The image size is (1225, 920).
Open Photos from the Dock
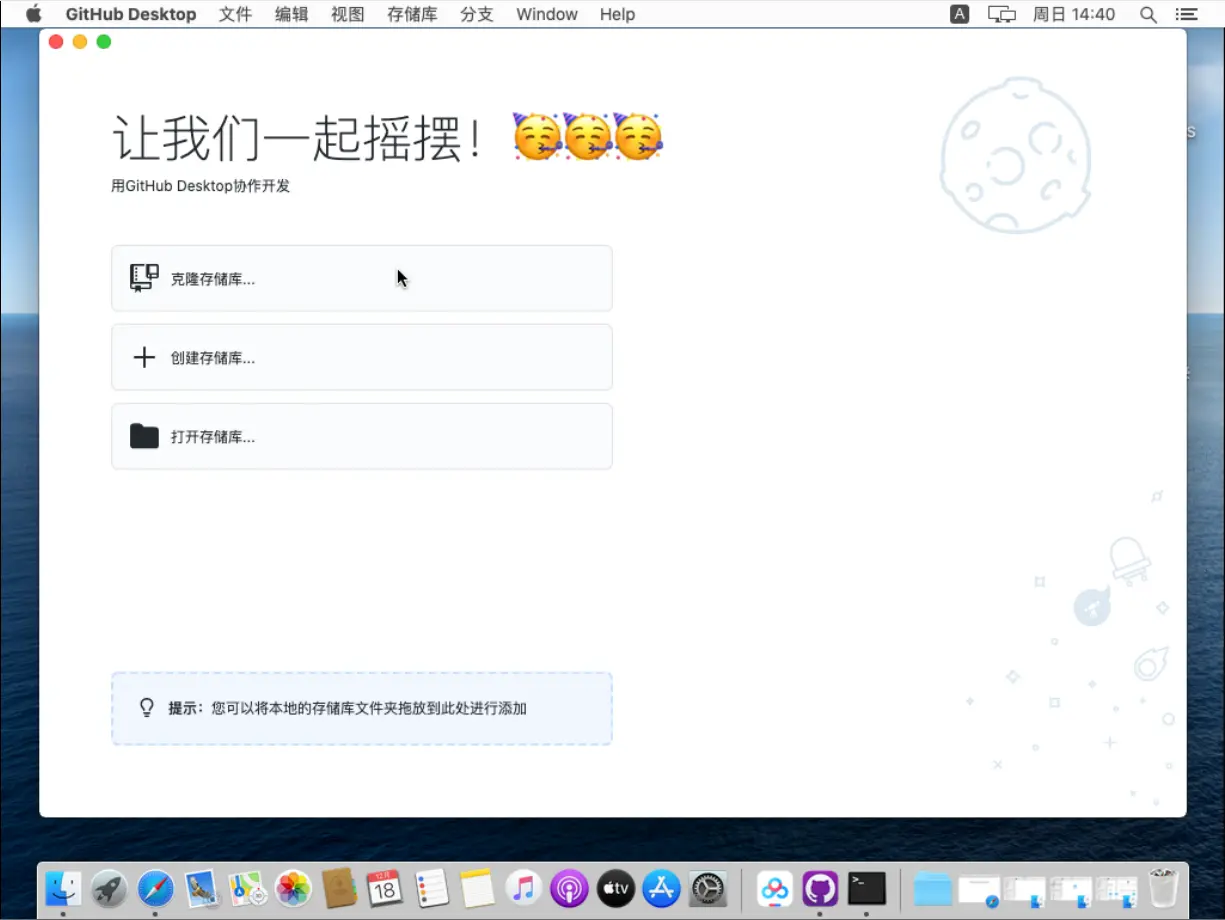click(294, 887)
